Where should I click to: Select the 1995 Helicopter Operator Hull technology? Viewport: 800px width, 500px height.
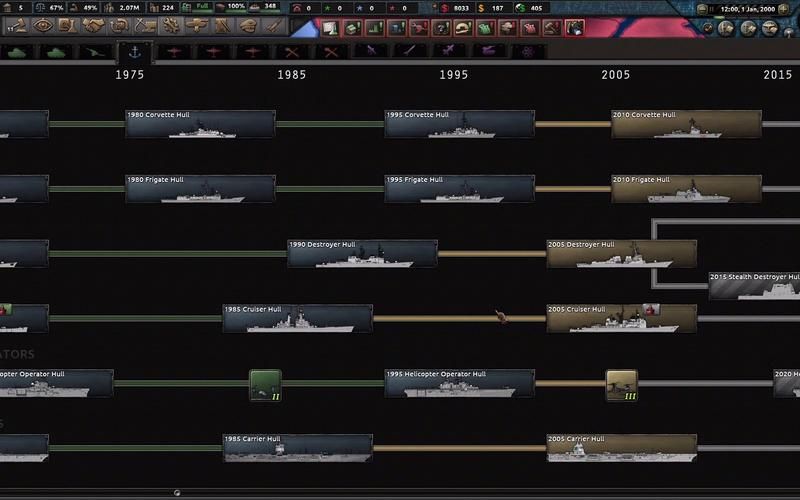[x=460, y=383]
